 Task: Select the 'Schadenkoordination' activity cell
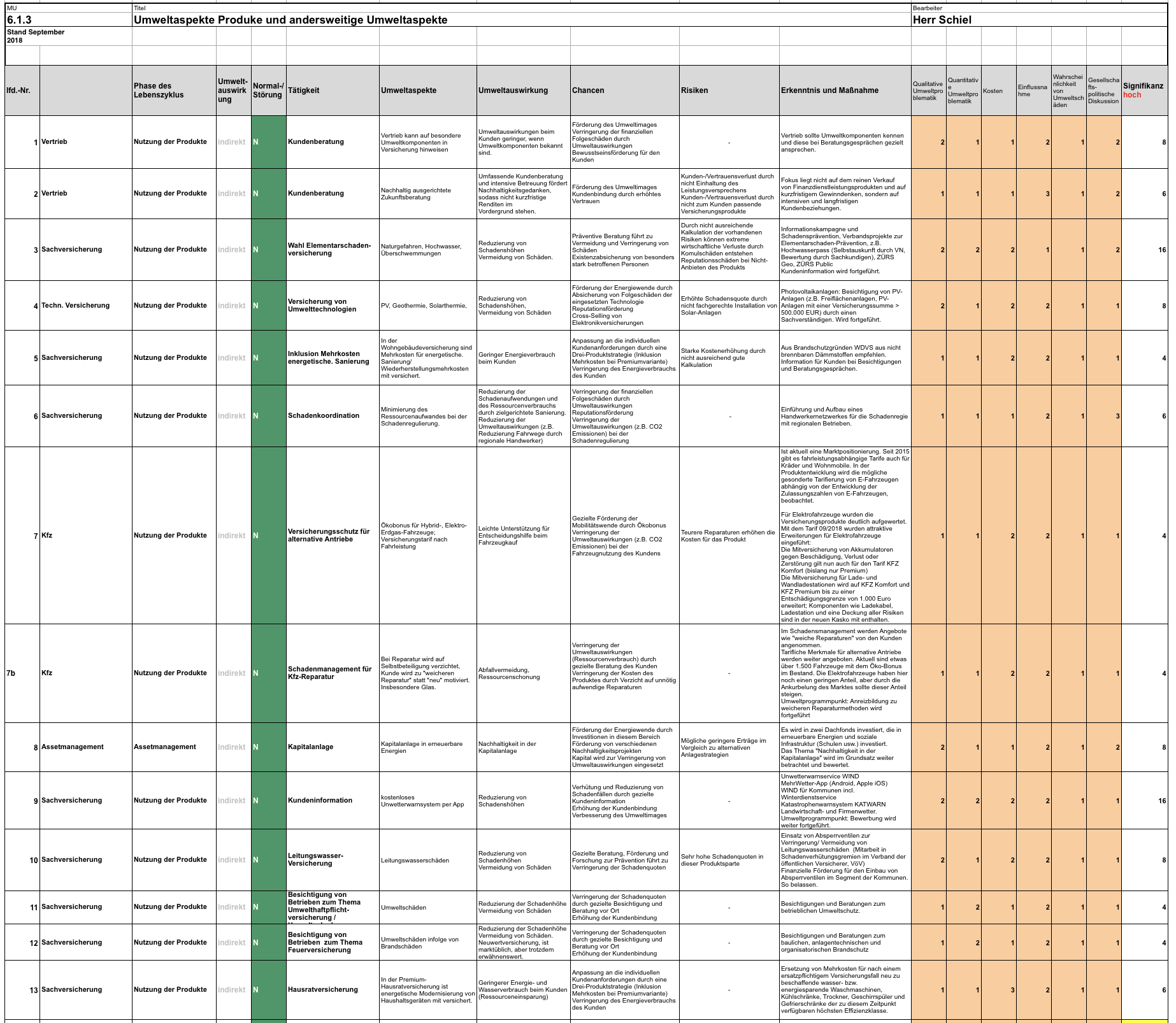(324, 415)
